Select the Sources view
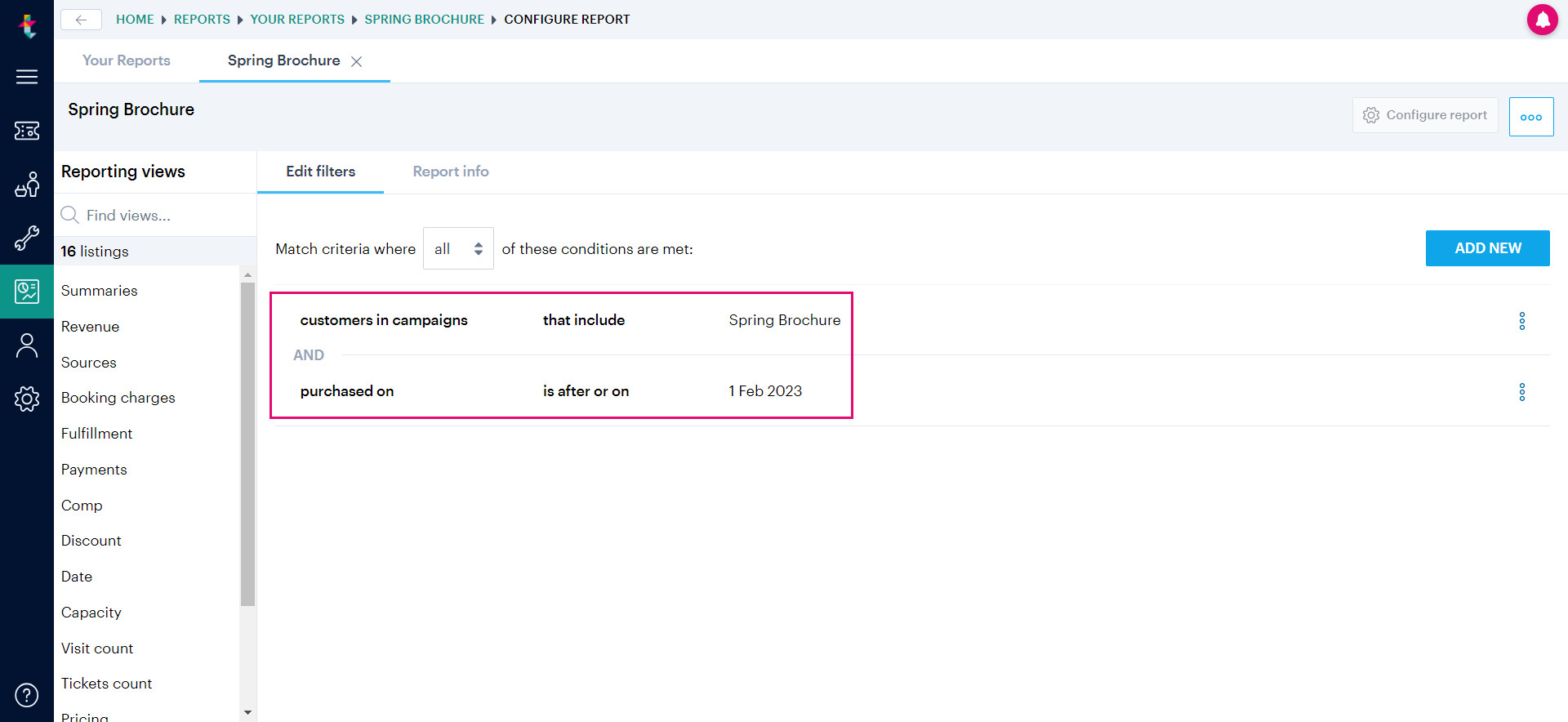This screenshot has height=722, width=1568. click(x=89, y=363)
